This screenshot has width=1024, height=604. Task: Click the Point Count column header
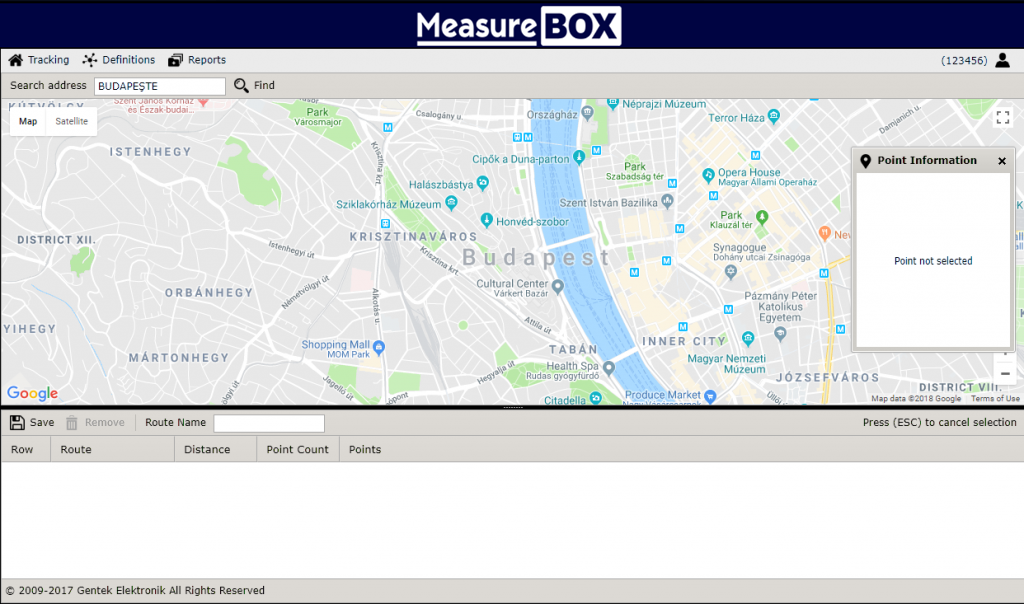[297, 449]
